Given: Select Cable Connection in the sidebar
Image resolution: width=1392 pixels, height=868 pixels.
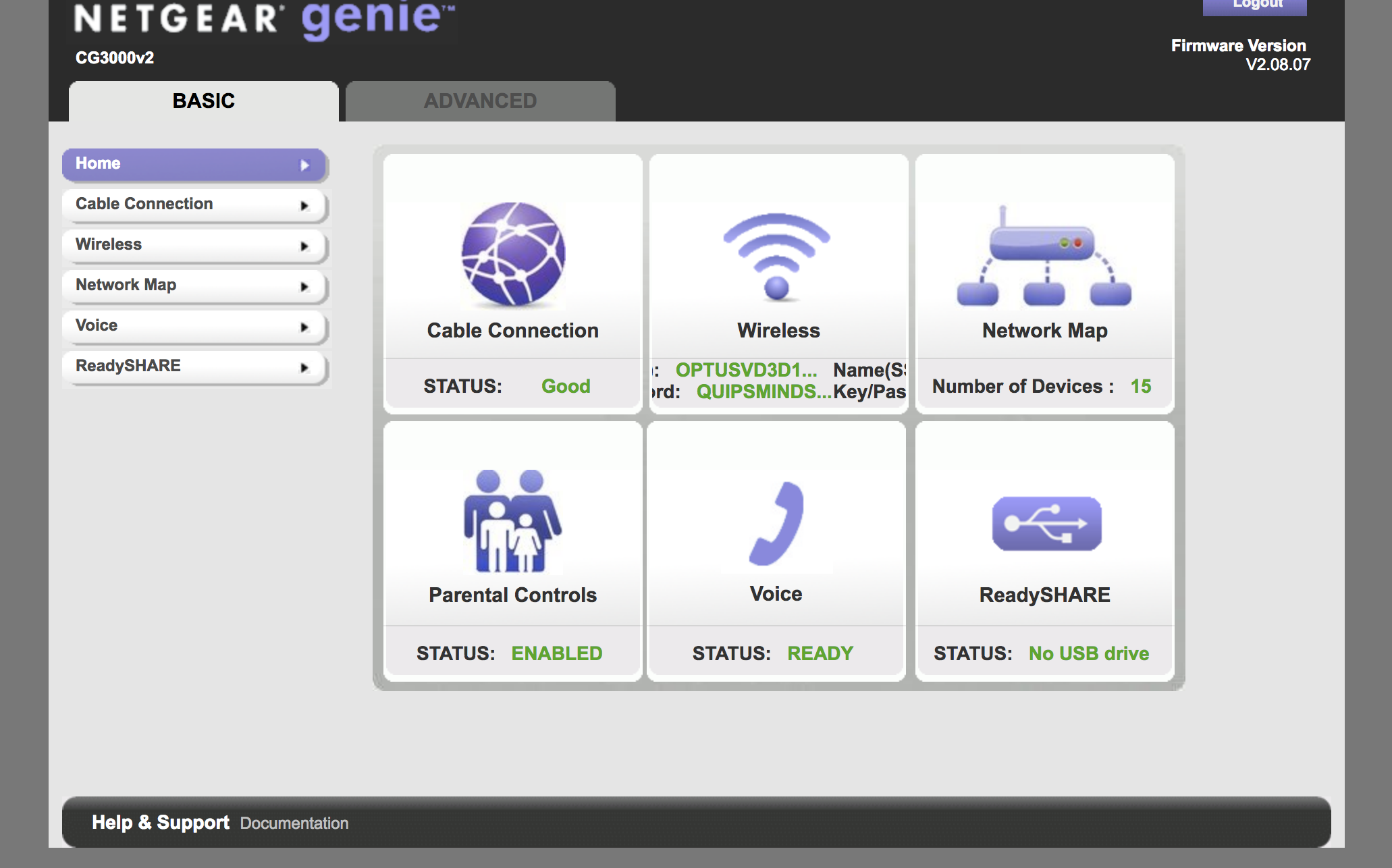Looking at the screenshot, I should pyautogui.click(x=194, y=205).
